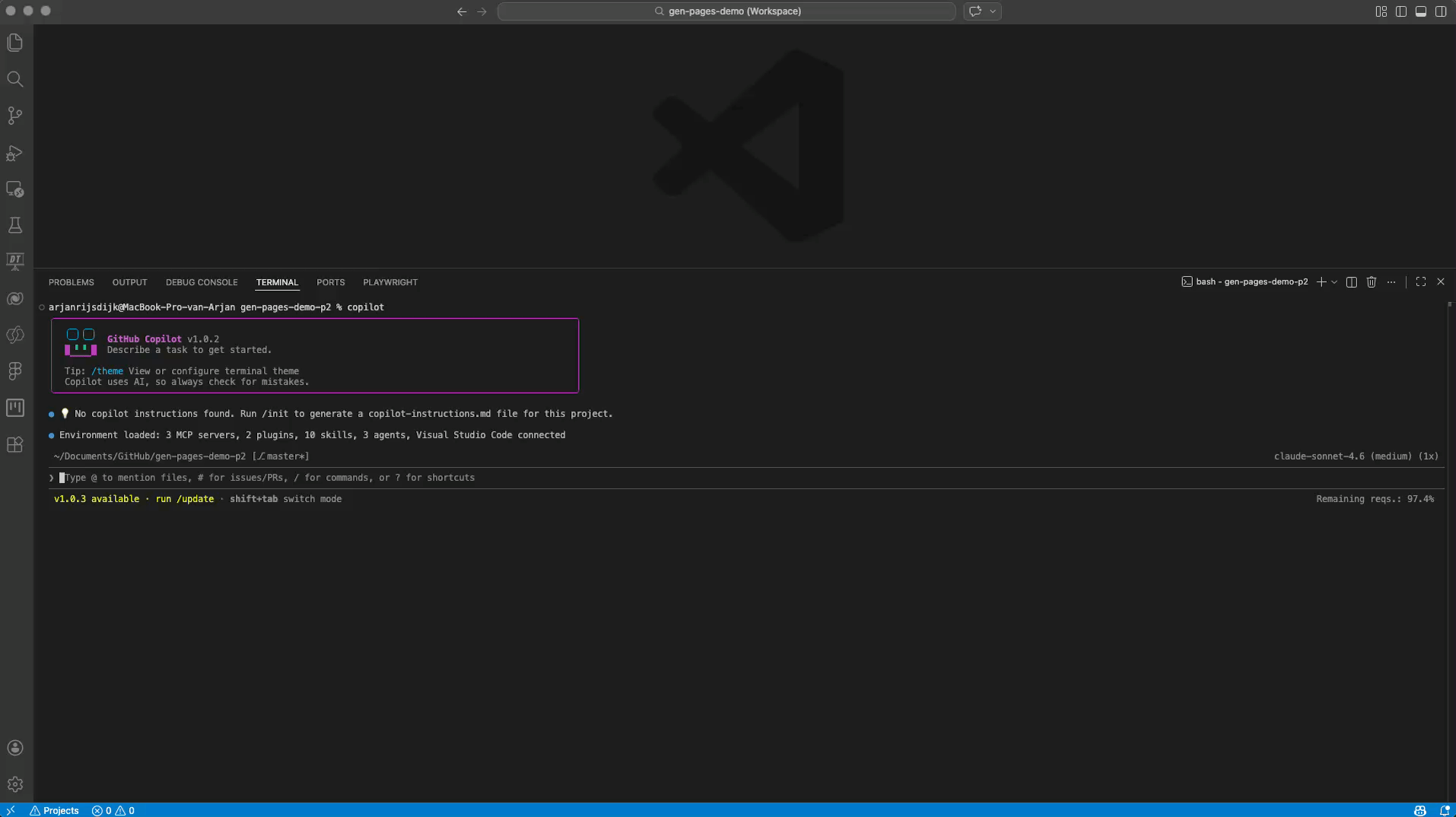Open the Testing beaker view
Screen dimensions: 1456x817
pos(14,224)
